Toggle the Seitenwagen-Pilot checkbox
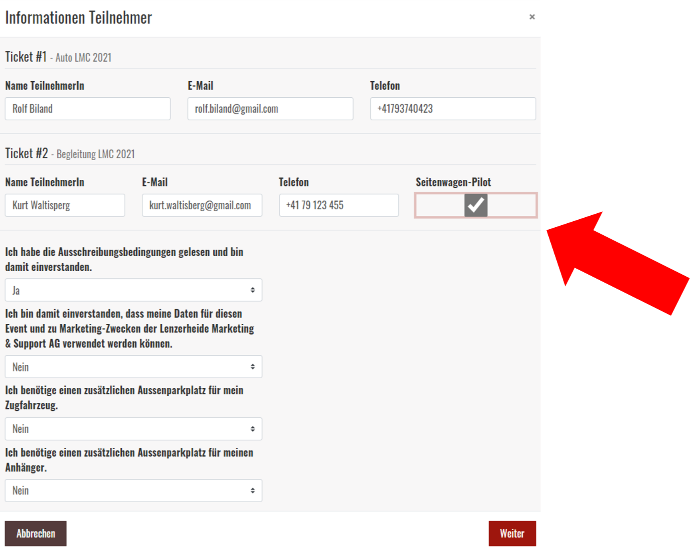This screenshot has height=551, width=690. [476, 205]
